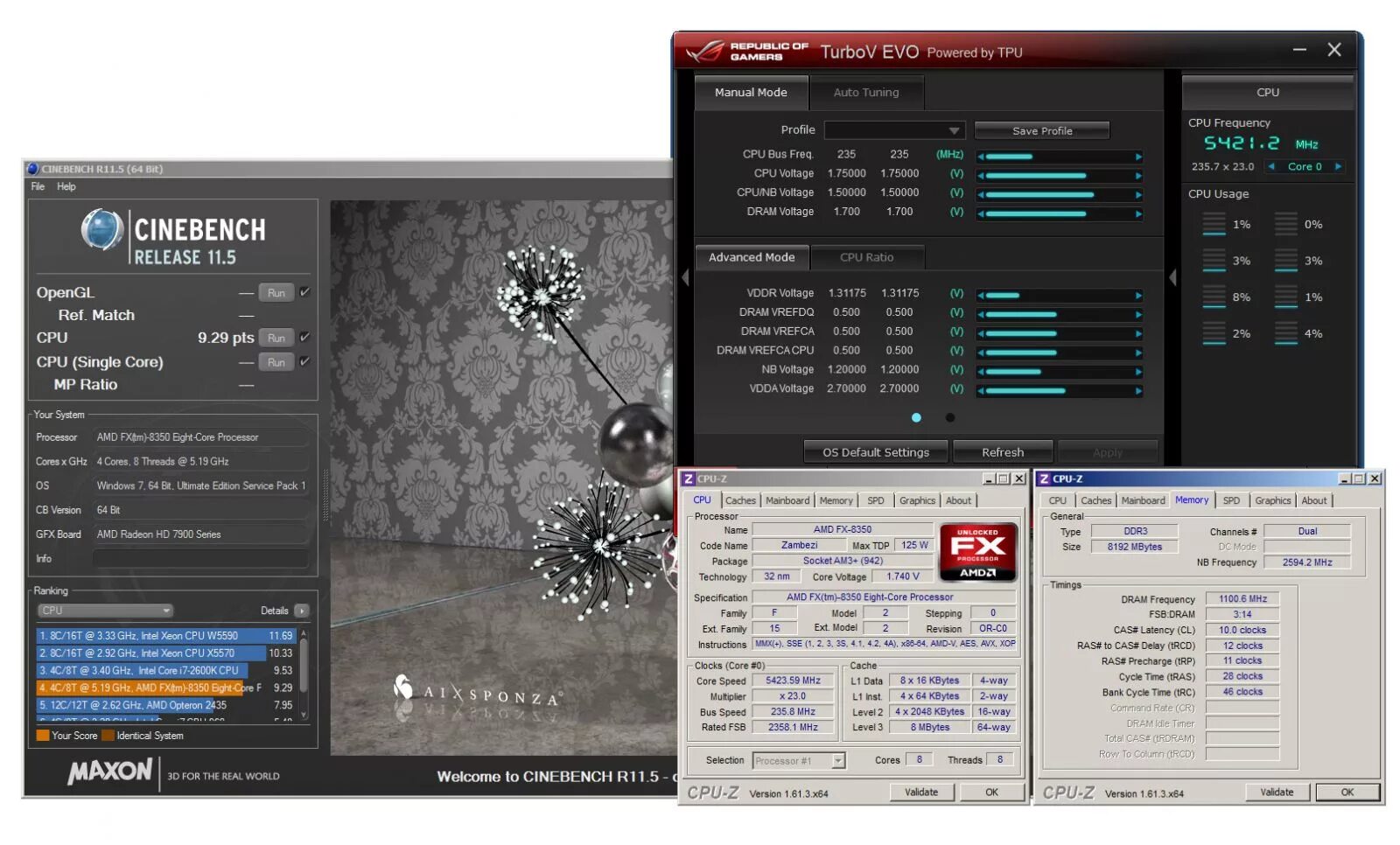Click the Info input field in Cinebench
Image resolution: width=1400 pixels, height=845 pixels.
200,558
